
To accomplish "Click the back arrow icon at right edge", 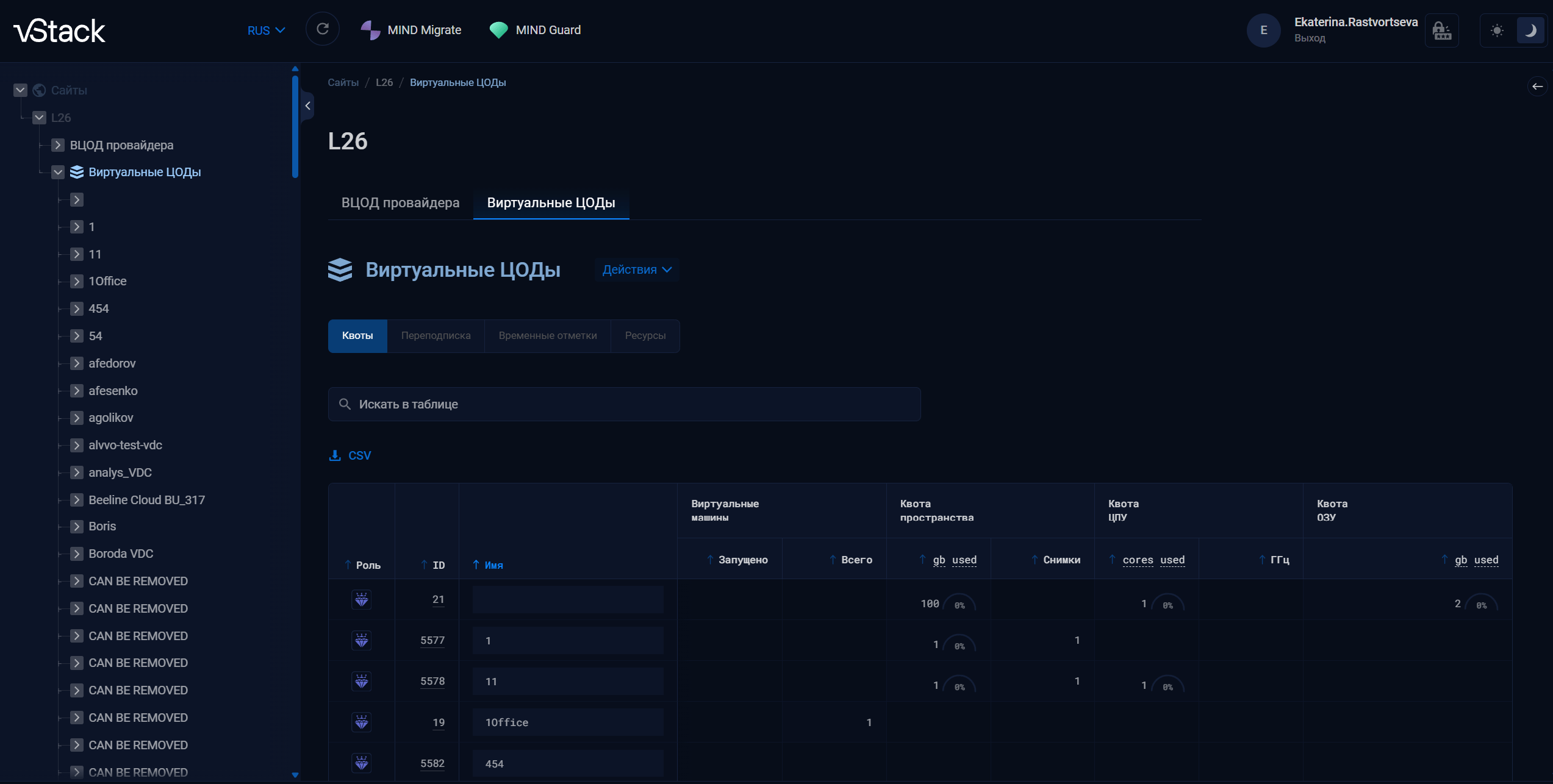I will [x=1537, y=87].
